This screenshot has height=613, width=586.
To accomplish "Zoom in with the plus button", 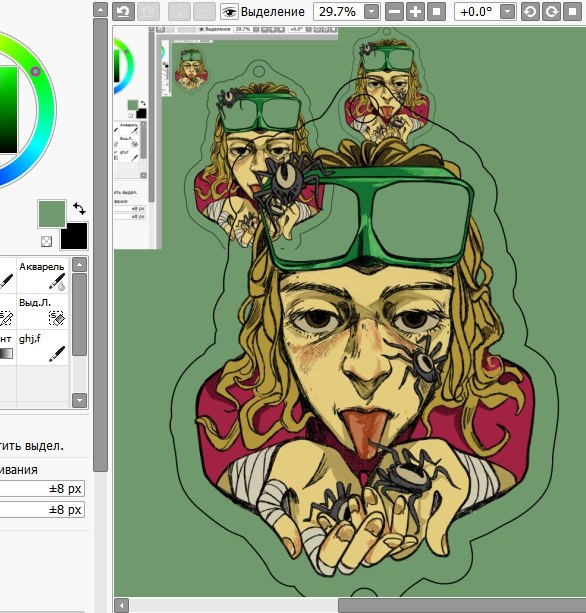I will [x=416, y=11].
